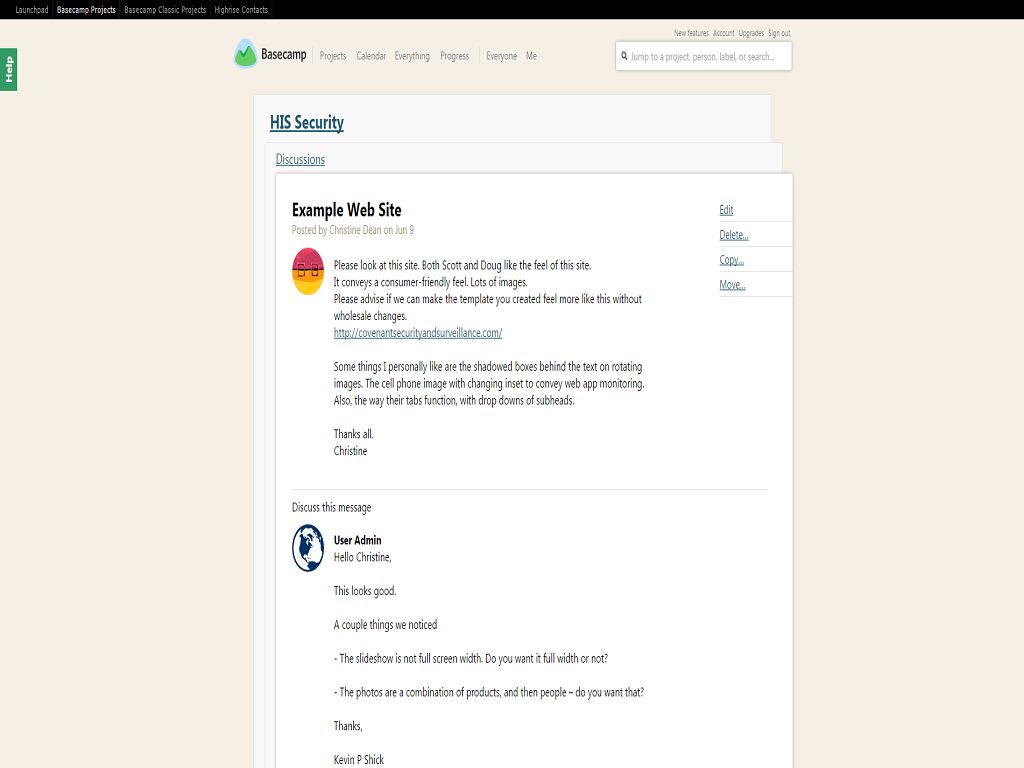View the Progress page
1024x768 pixels.
coord(454,56)
